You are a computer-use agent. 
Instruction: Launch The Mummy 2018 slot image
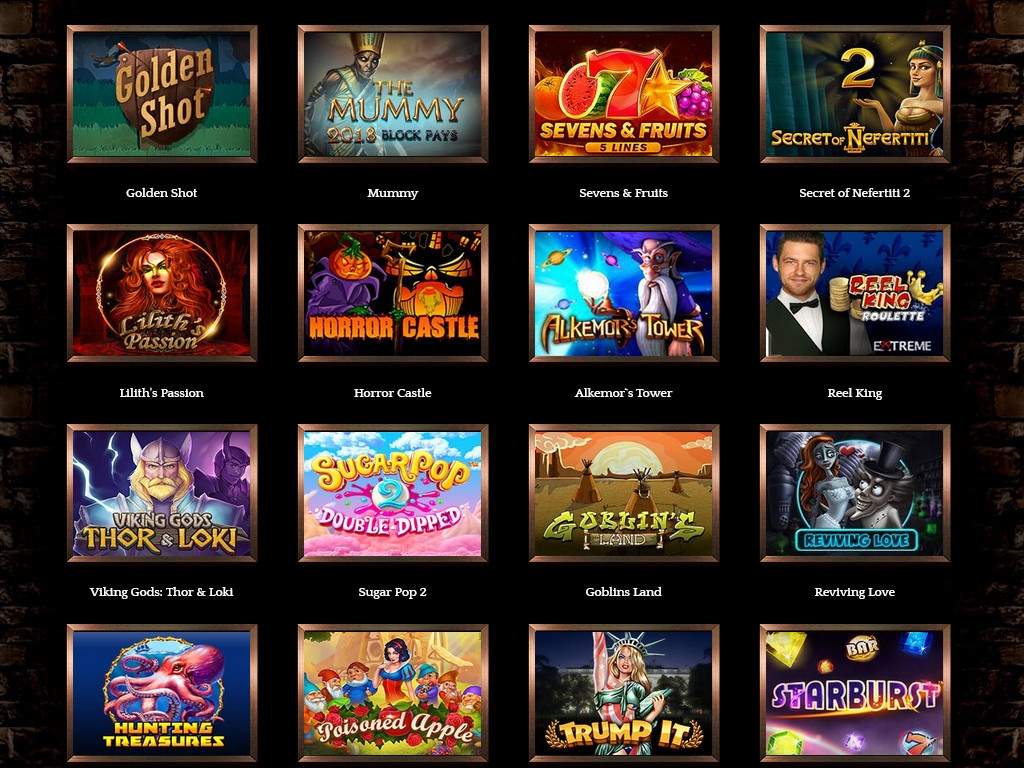(x=392, y=94)
